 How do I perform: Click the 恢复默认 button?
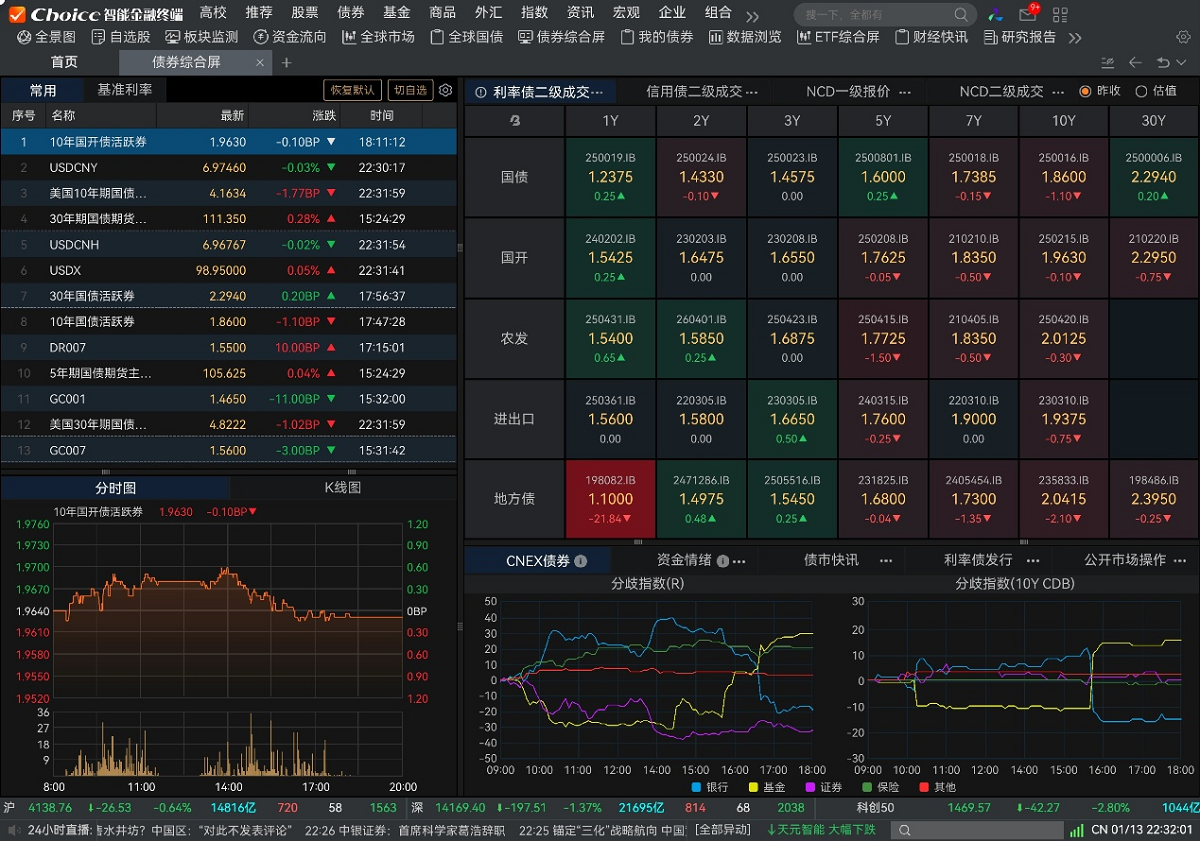tap(352, 89)
